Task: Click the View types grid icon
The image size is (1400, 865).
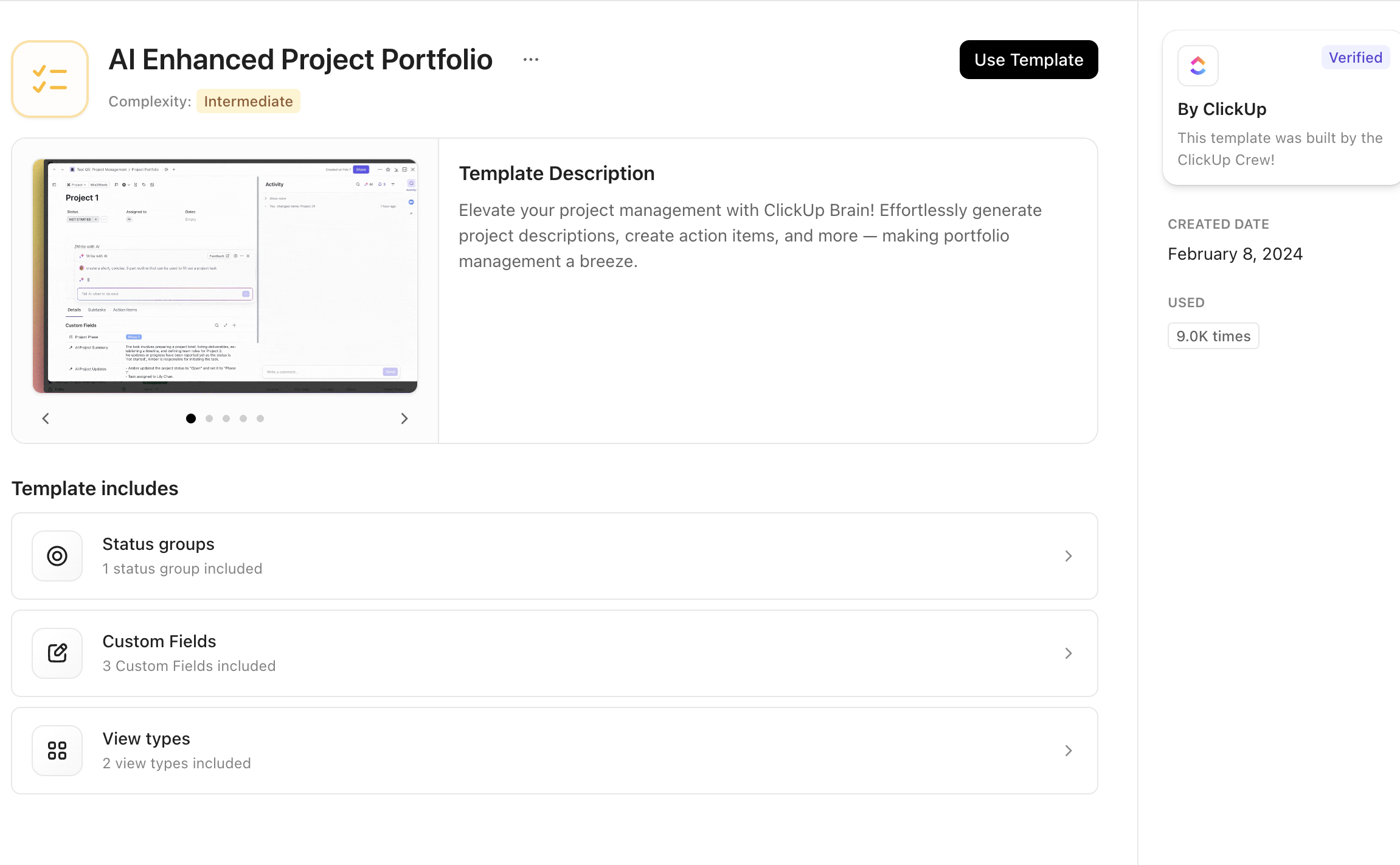Action: (57, 751)
